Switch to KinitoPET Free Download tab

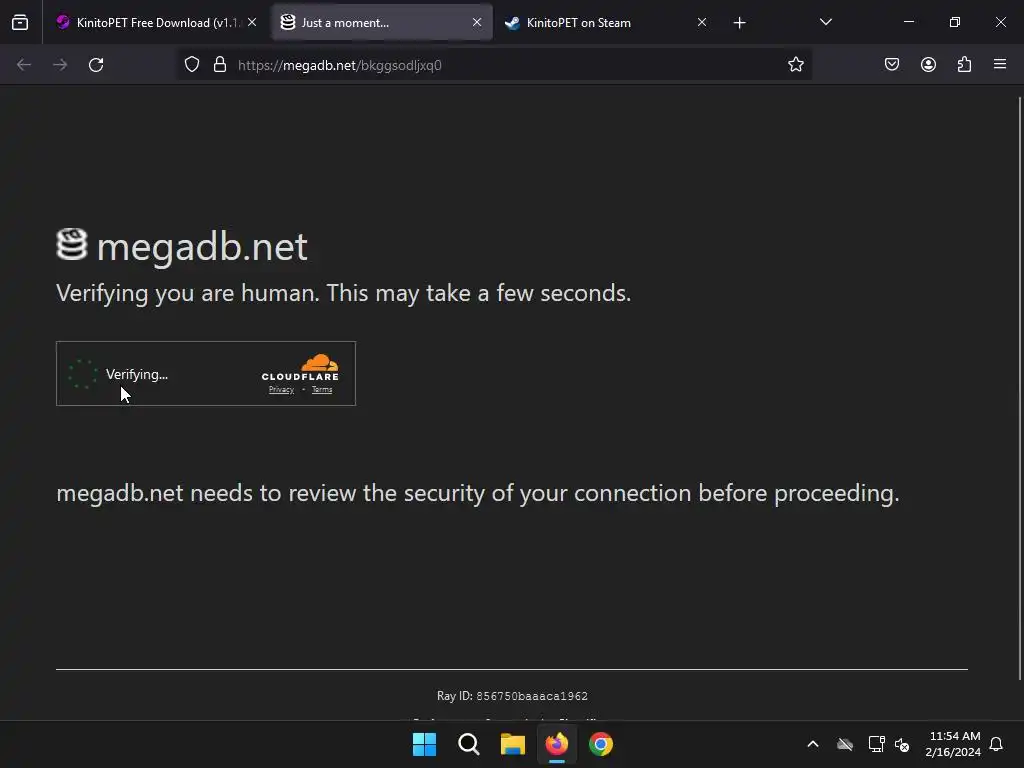[156, 23]
